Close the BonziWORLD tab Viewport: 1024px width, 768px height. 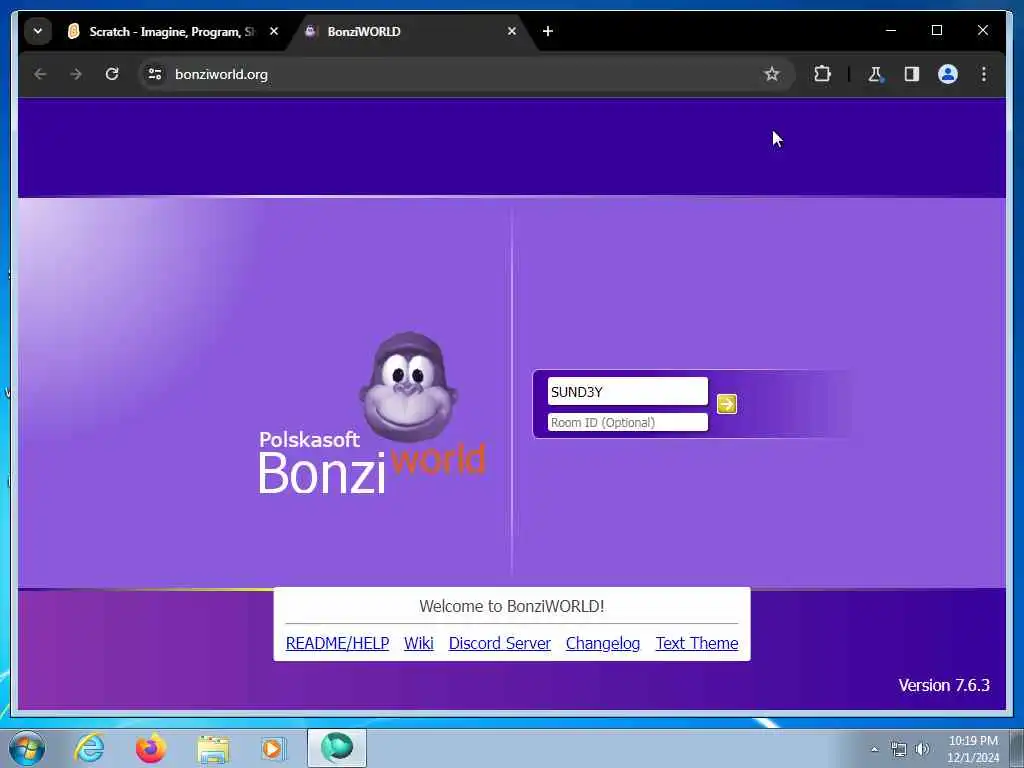coord(512,31)
